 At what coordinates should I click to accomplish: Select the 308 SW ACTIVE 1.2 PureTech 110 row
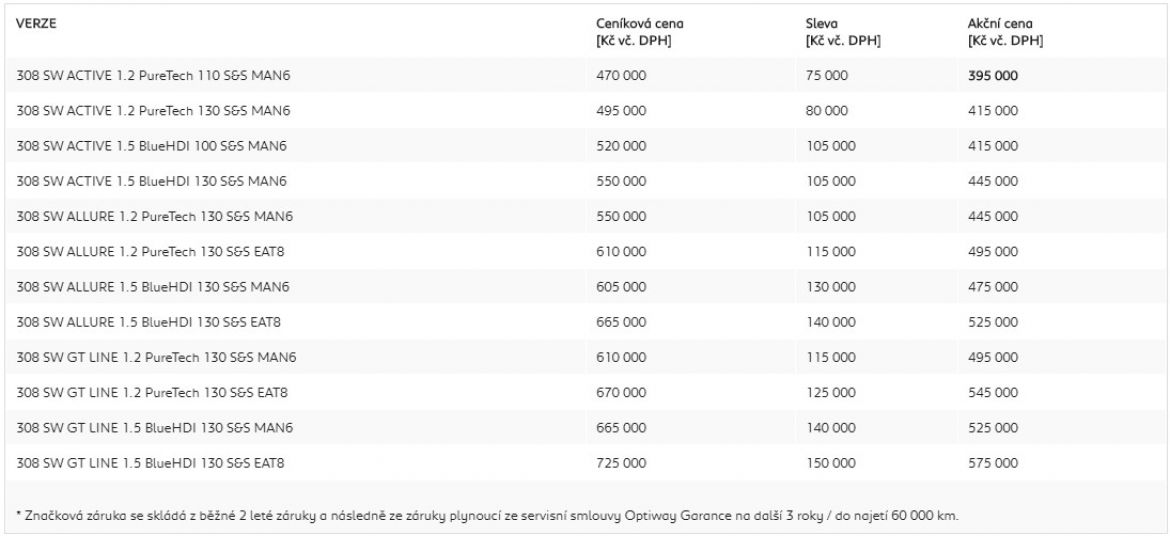click(585, 75)
